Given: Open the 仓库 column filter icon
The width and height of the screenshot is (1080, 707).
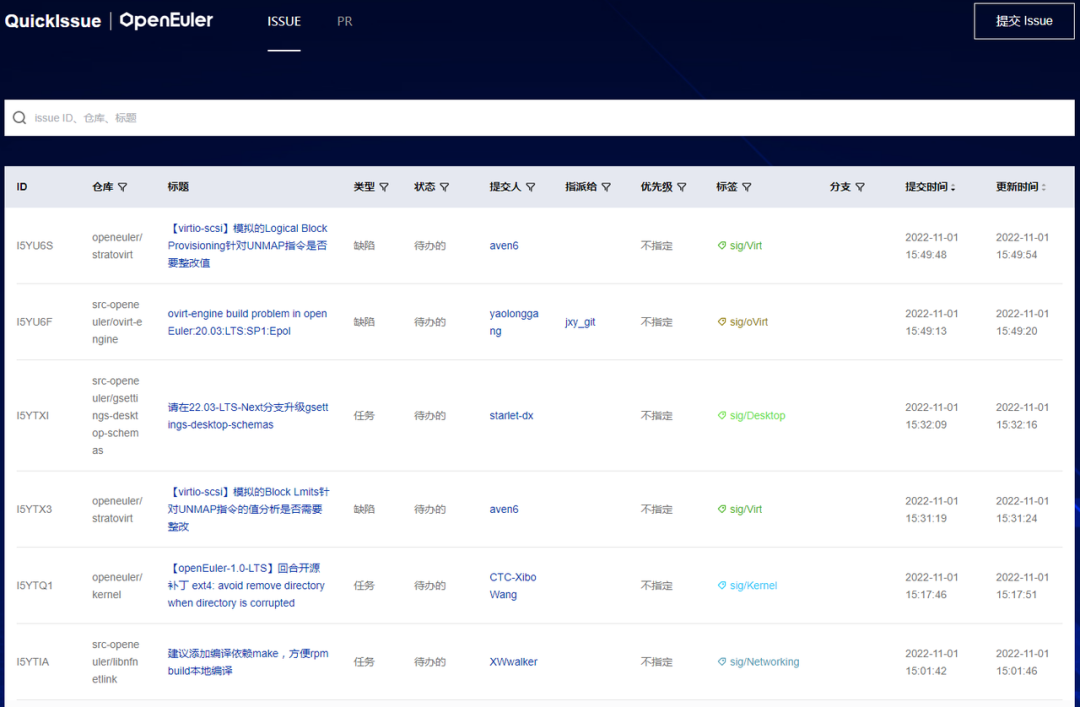Looking at the screenshot, I should point(123,187).
